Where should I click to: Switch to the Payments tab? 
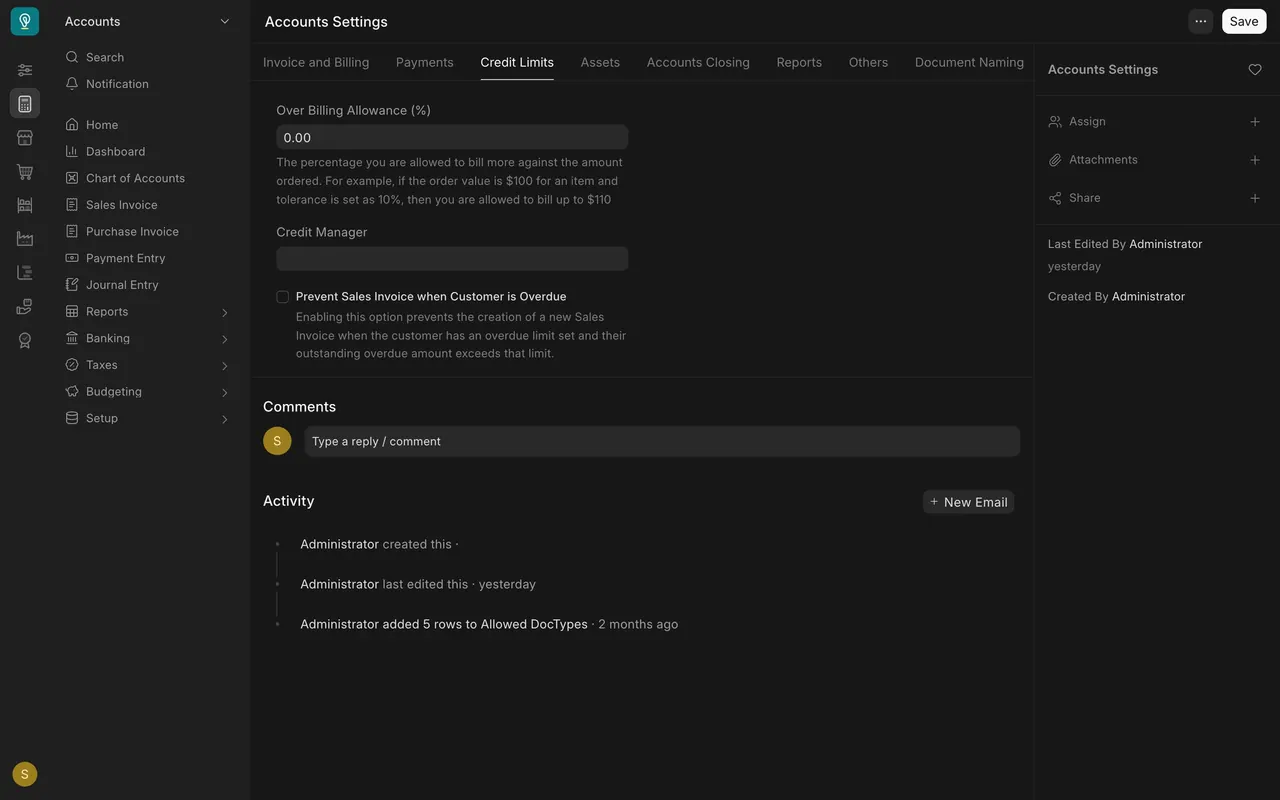[425, 62]
